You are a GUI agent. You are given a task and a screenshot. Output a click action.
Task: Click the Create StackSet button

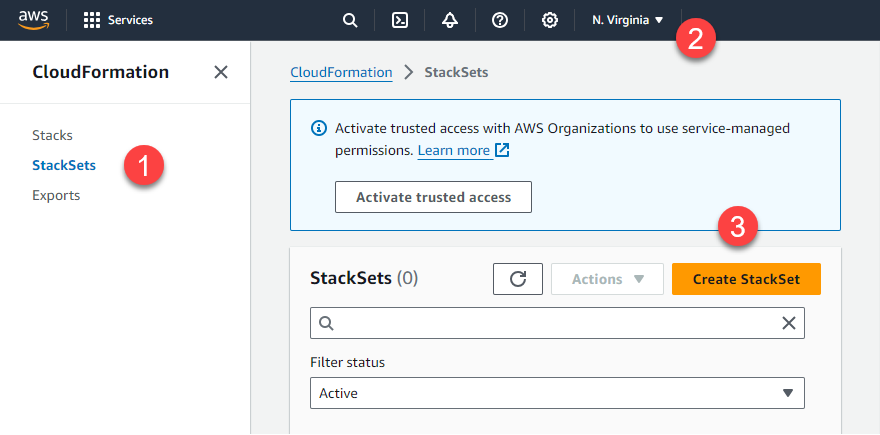(746, 279)
